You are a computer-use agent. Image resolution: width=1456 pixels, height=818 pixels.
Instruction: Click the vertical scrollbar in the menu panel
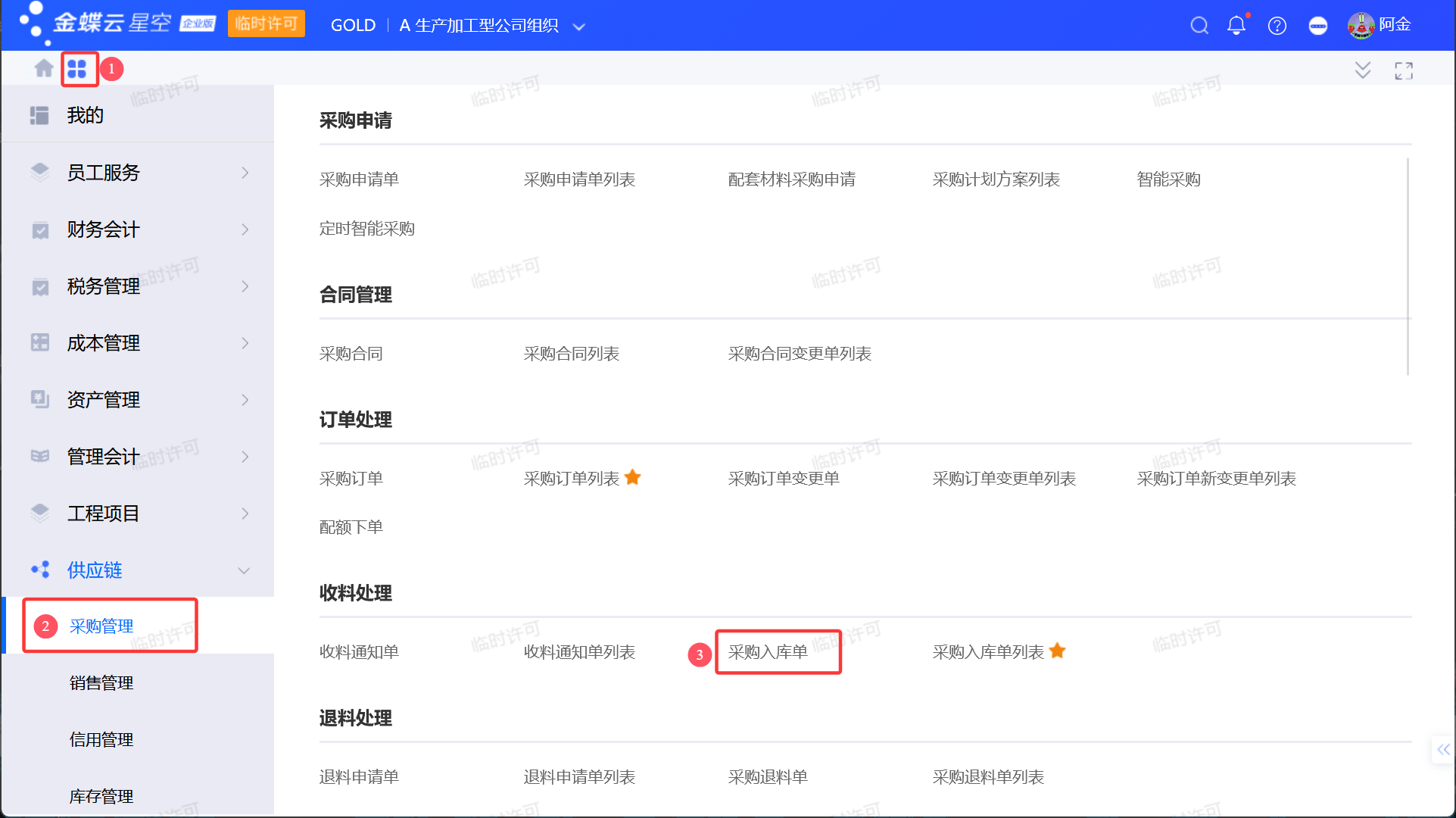tap(1408, 265)
